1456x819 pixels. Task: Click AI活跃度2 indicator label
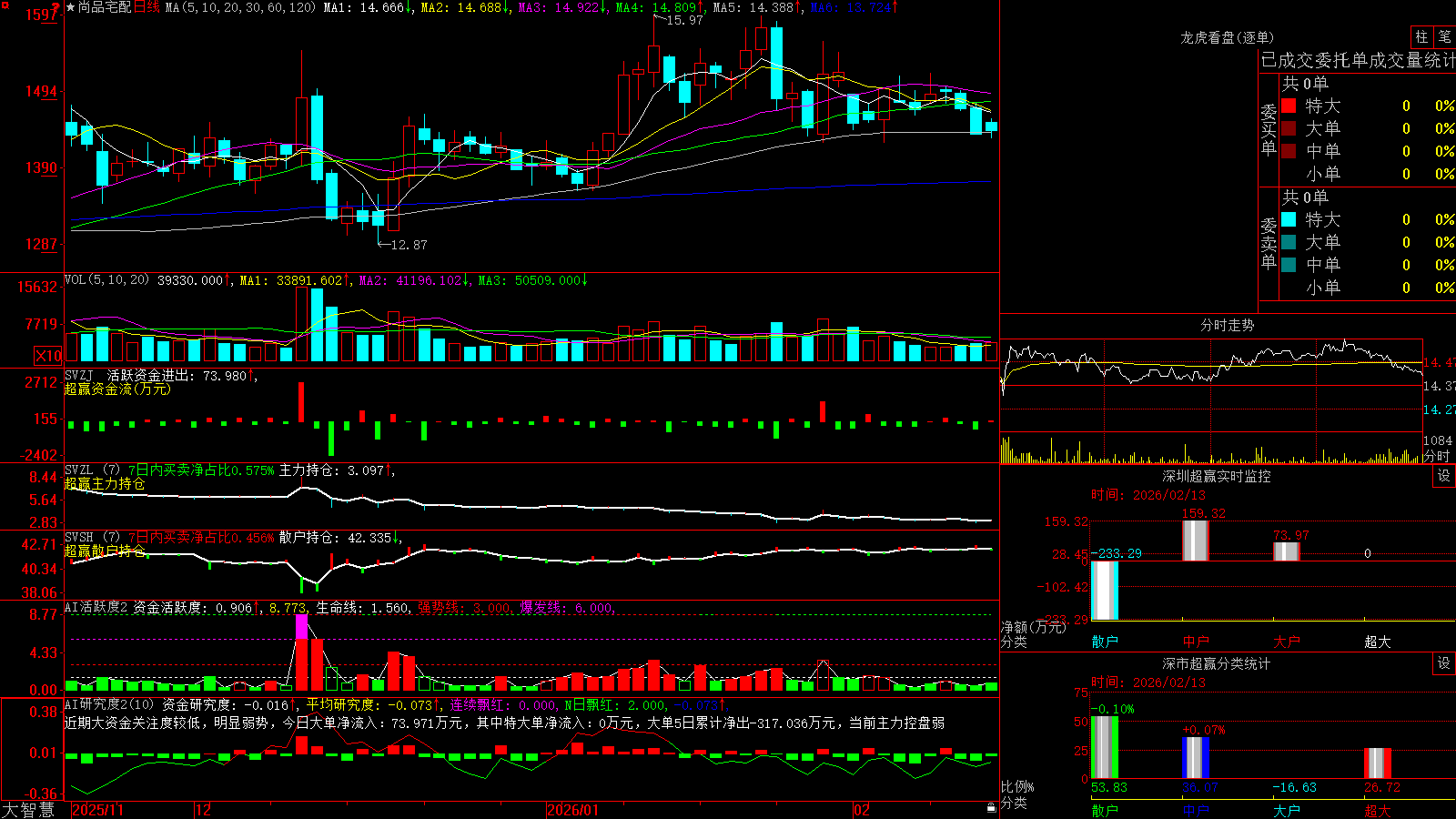pos(96,608)
